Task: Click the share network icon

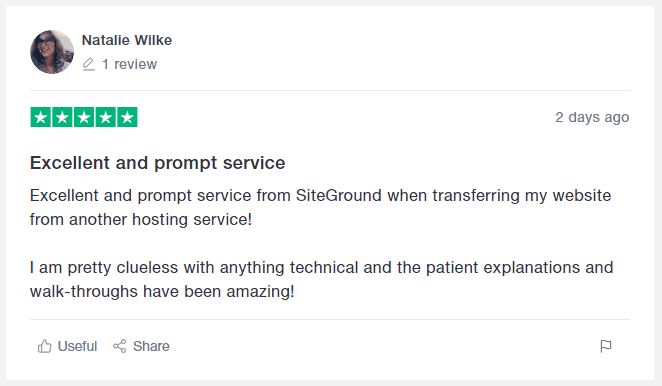Action: pyautogui.click(x=119, y=346)
